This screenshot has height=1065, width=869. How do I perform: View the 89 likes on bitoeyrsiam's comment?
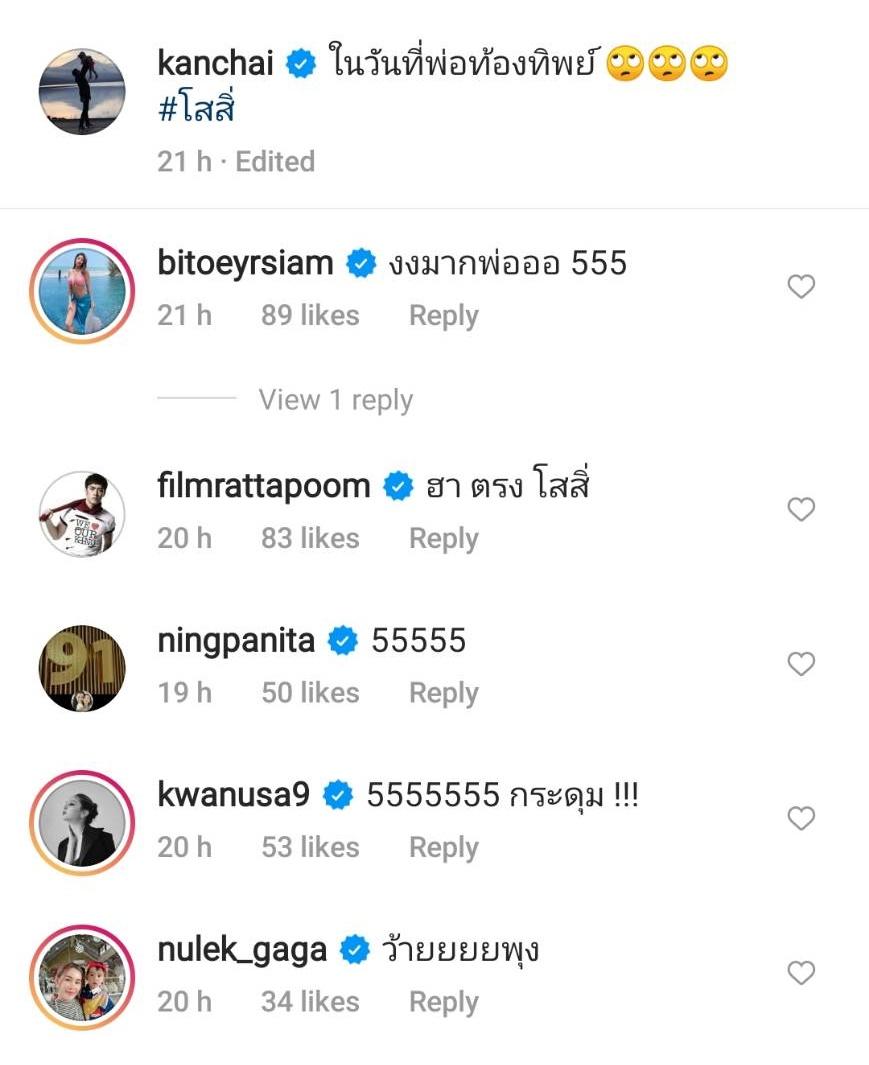tap(310, 316)
